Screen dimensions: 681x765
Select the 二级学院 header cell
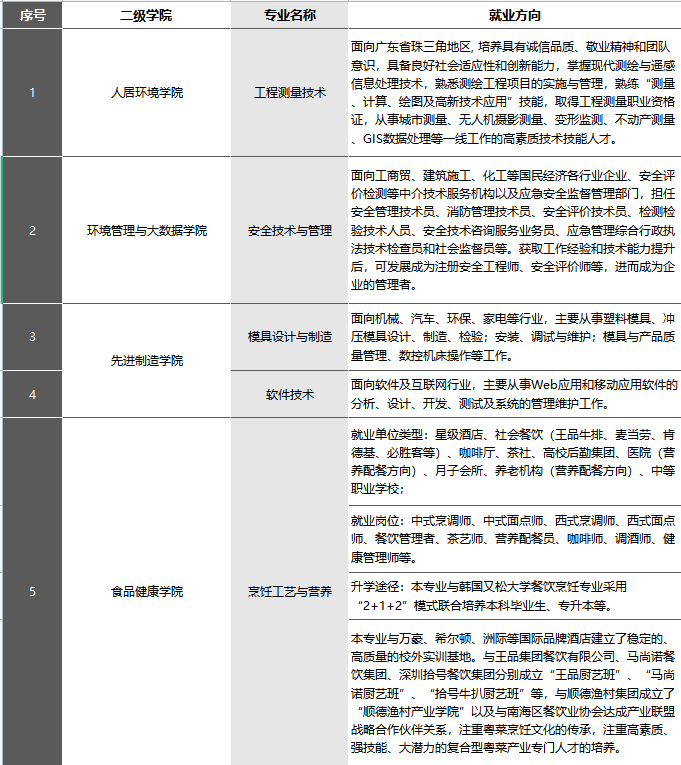coord(147,15)
